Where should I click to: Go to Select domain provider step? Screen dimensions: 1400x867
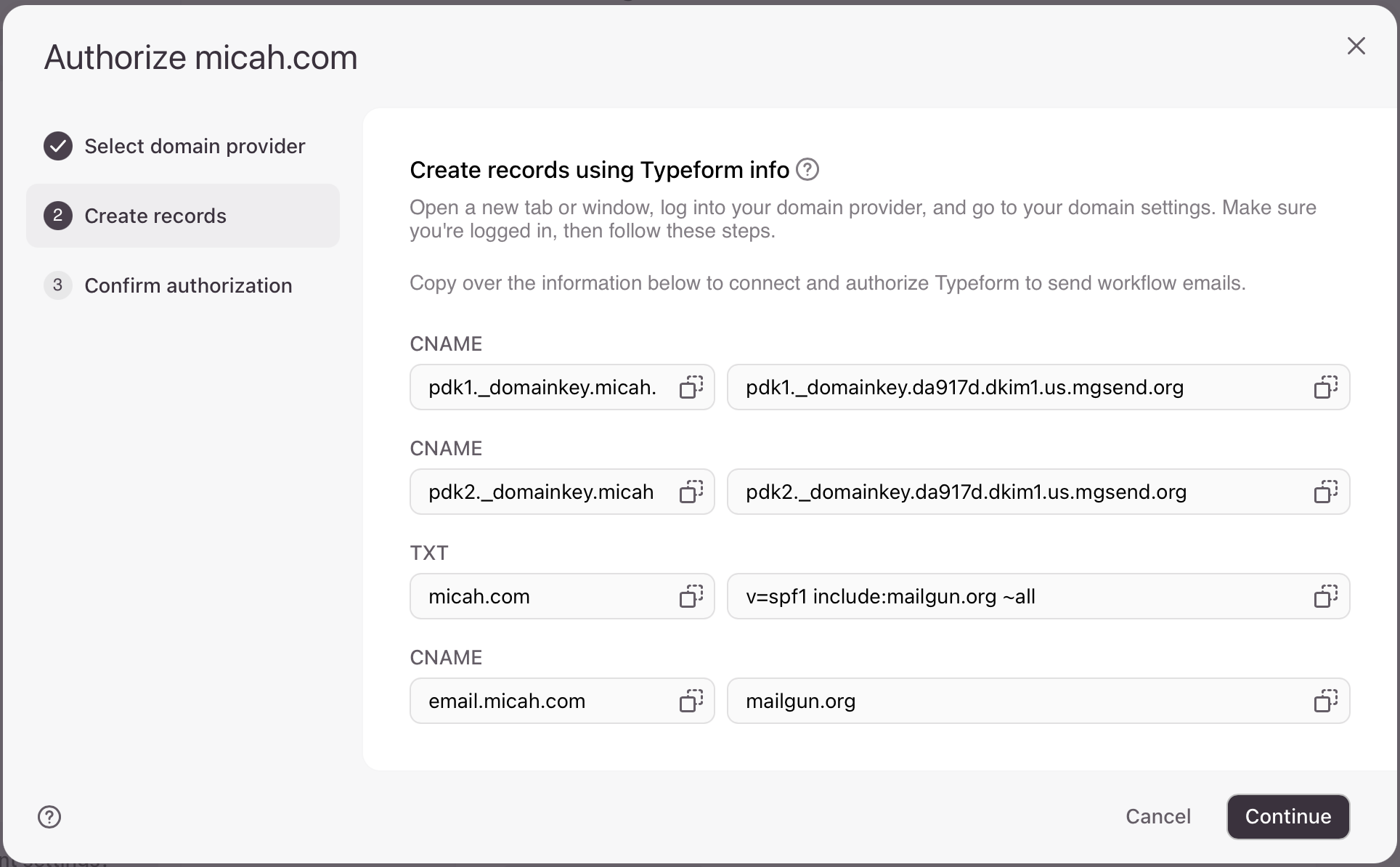click(194, 146)
